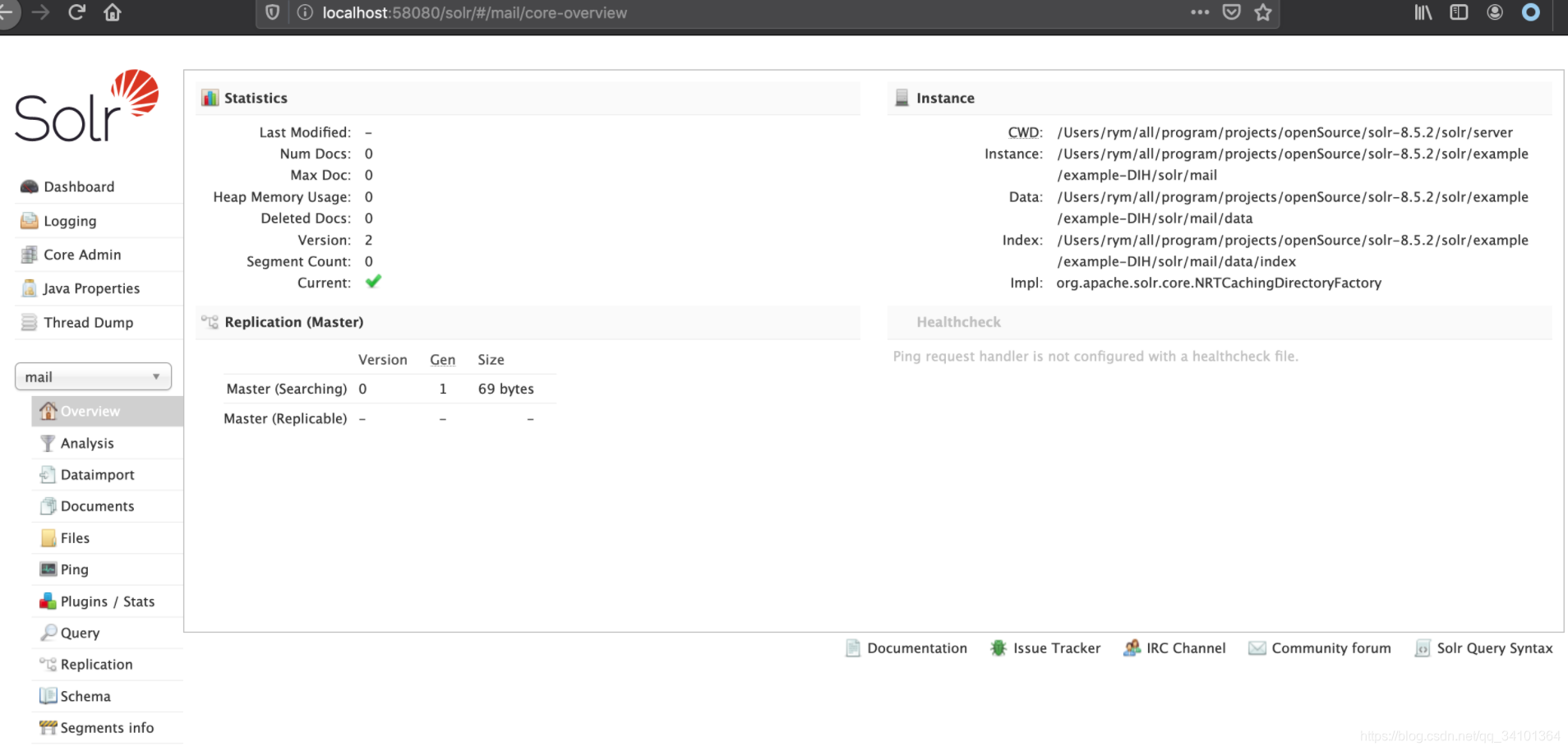Click the Files folder icon

coord(48,538)
